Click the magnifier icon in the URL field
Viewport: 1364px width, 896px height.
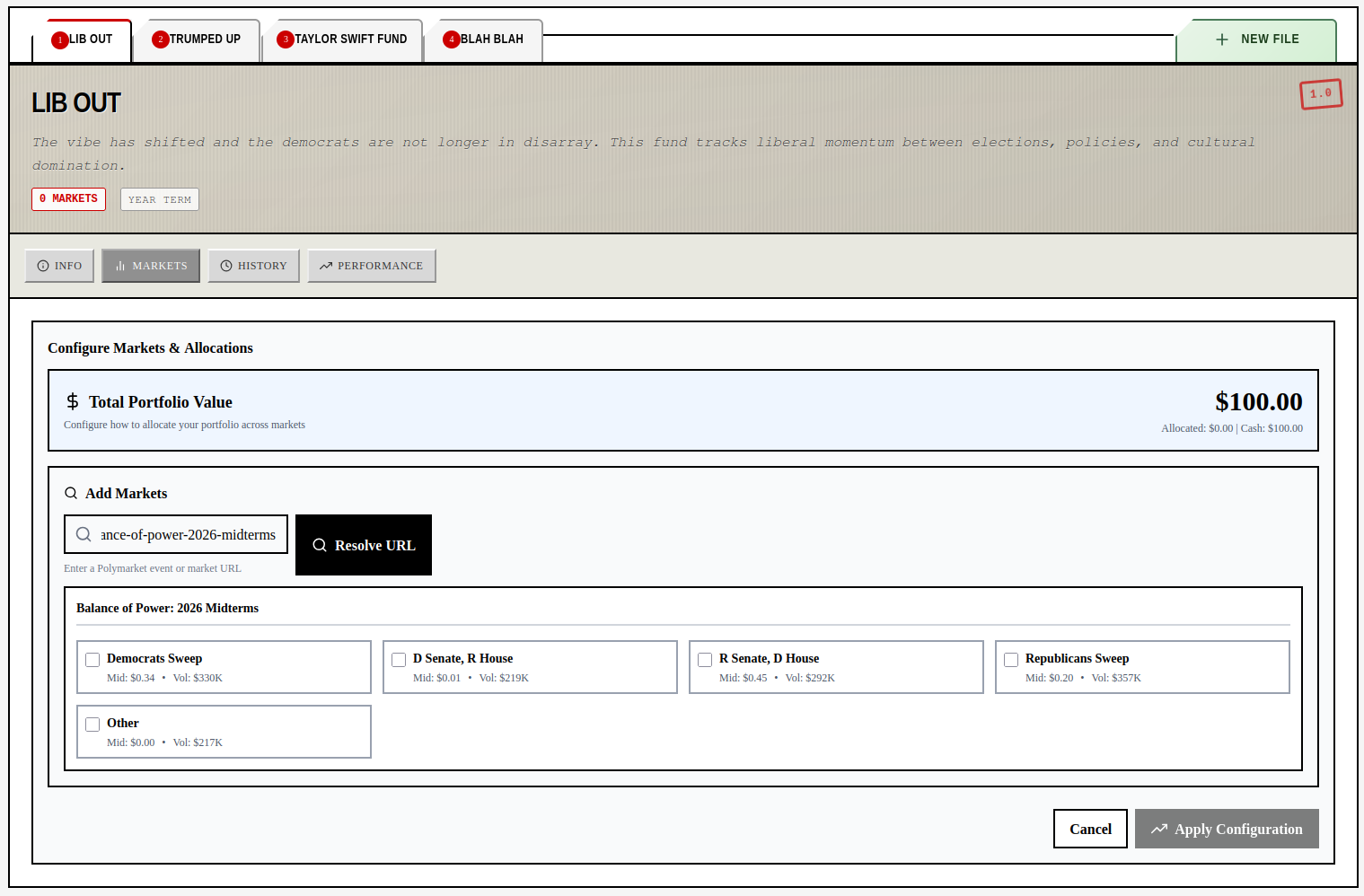84,534
